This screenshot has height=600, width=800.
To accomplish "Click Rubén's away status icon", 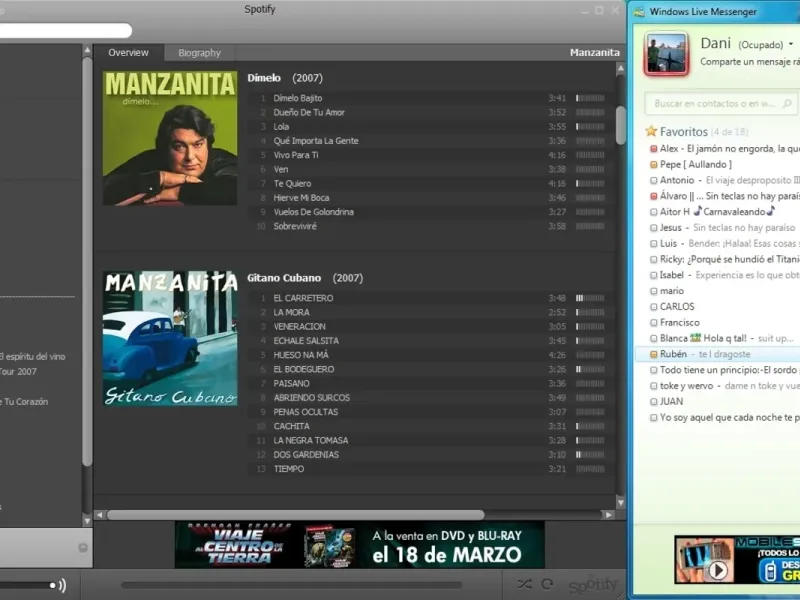I will [x=653, y=354].
